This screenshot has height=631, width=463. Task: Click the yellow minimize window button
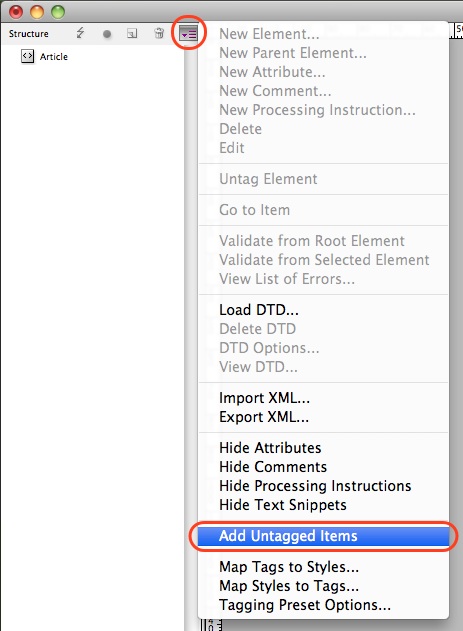coord(37,12)
